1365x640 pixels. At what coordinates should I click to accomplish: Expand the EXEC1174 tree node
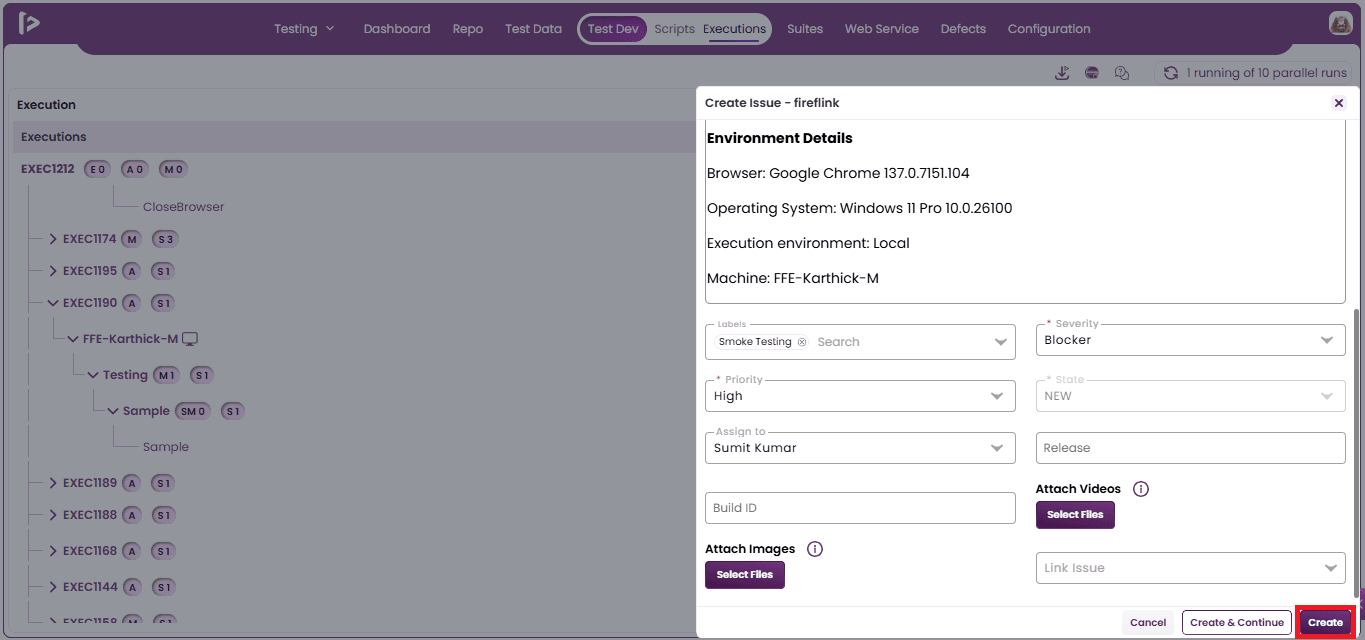click(x=53, y=239)
